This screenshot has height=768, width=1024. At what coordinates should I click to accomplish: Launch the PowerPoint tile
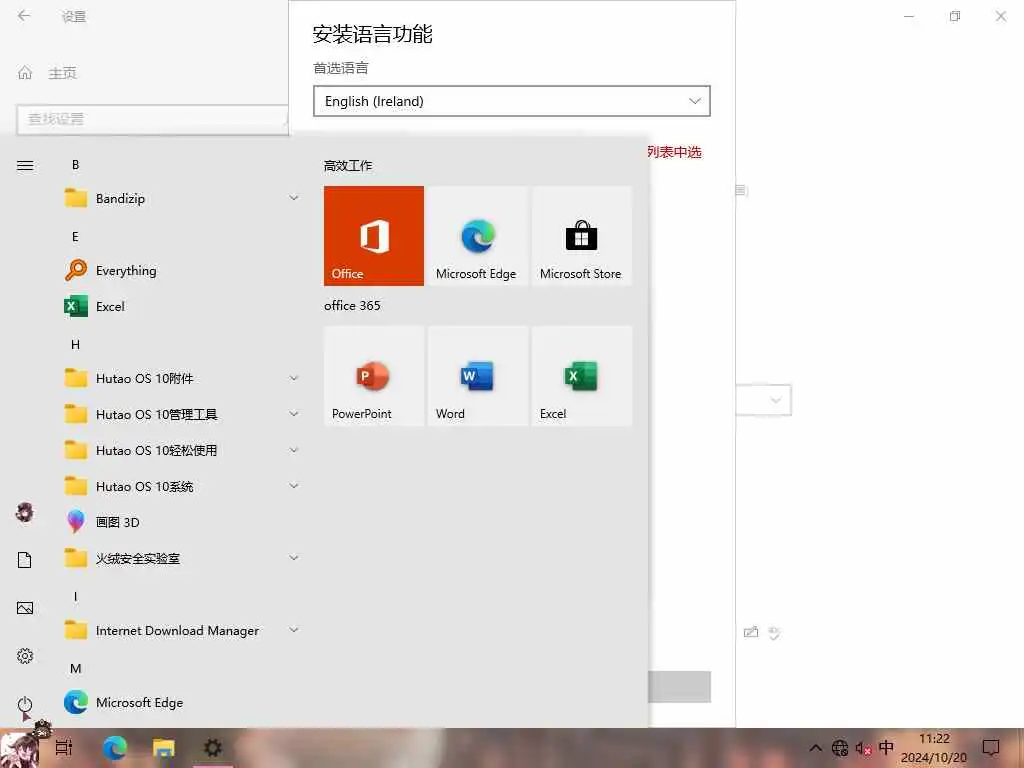coord(374,376)
